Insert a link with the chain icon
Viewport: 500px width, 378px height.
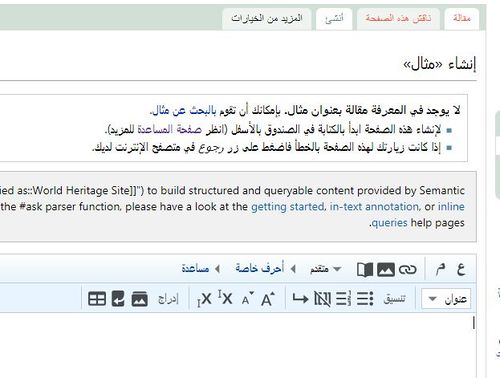408,269
